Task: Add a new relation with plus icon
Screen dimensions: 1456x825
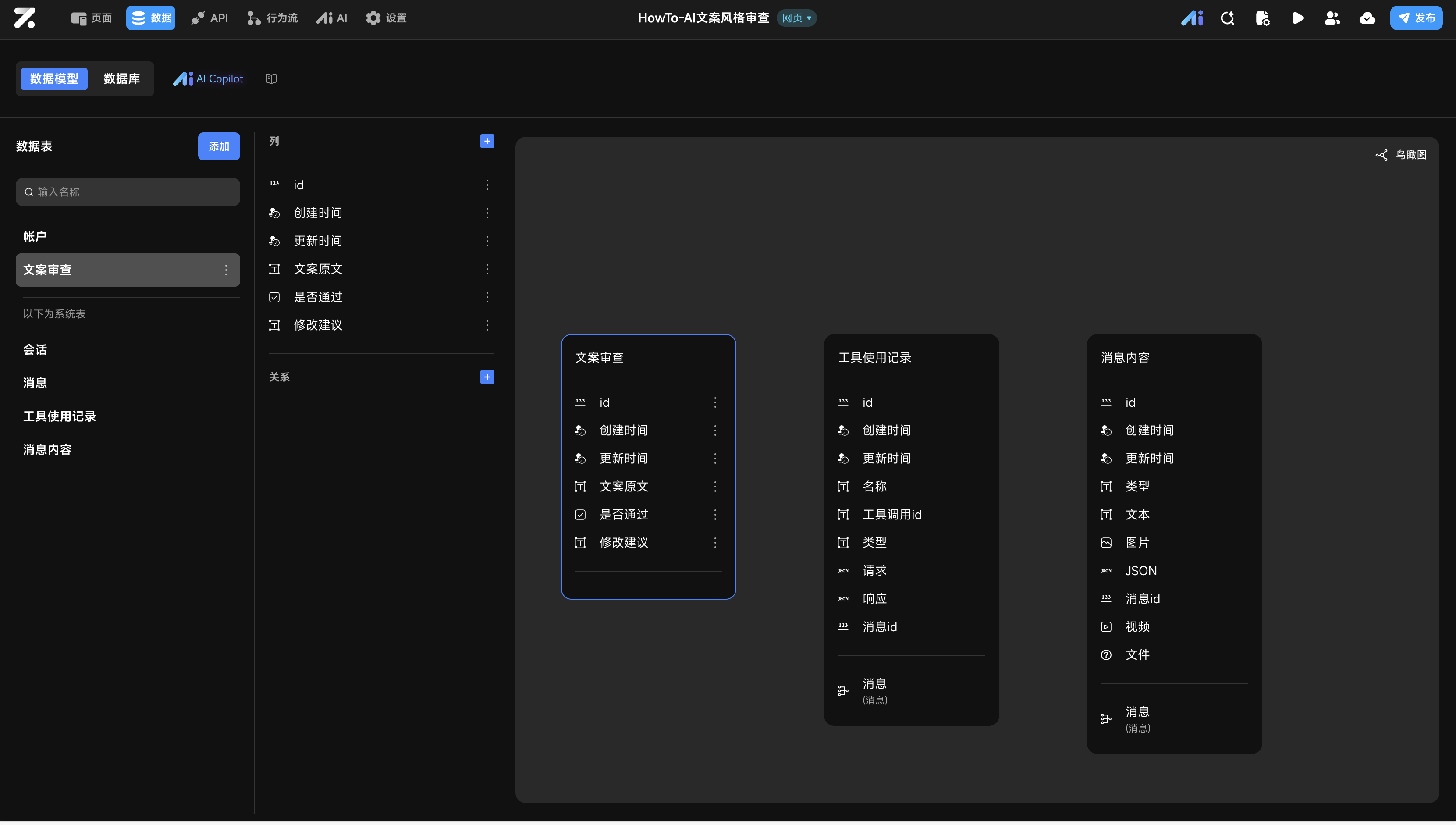Action: tap(487, 377)
